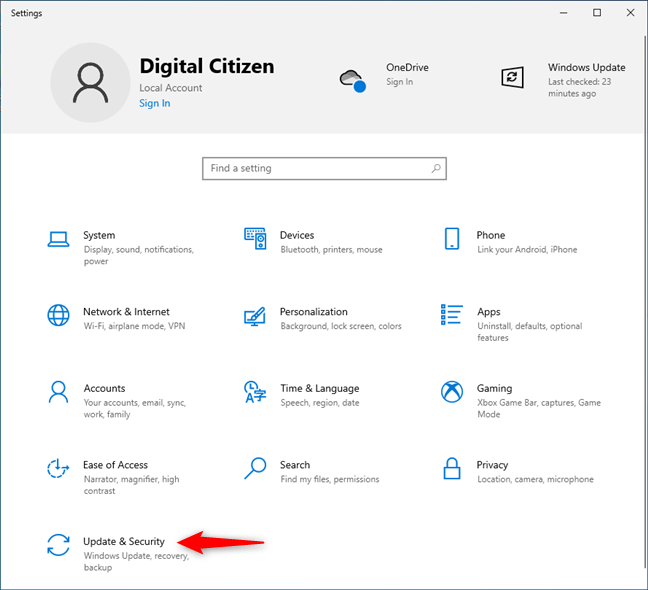Click 'Uninstall, defaults, optional features' description
Screen dimensions: 648x590
pyautogui.click(x=529, y=332)
